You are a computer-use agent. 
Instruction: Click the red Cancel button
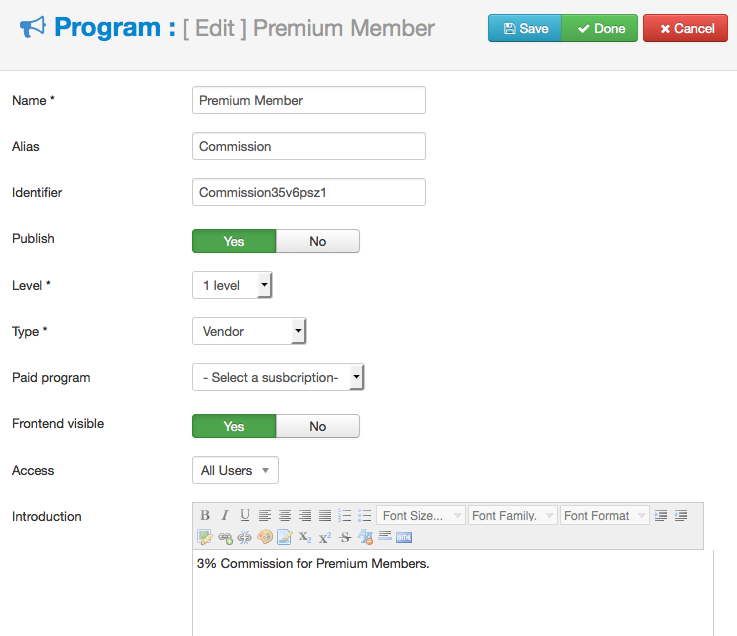pyautogui.click(x=685, y=28)
